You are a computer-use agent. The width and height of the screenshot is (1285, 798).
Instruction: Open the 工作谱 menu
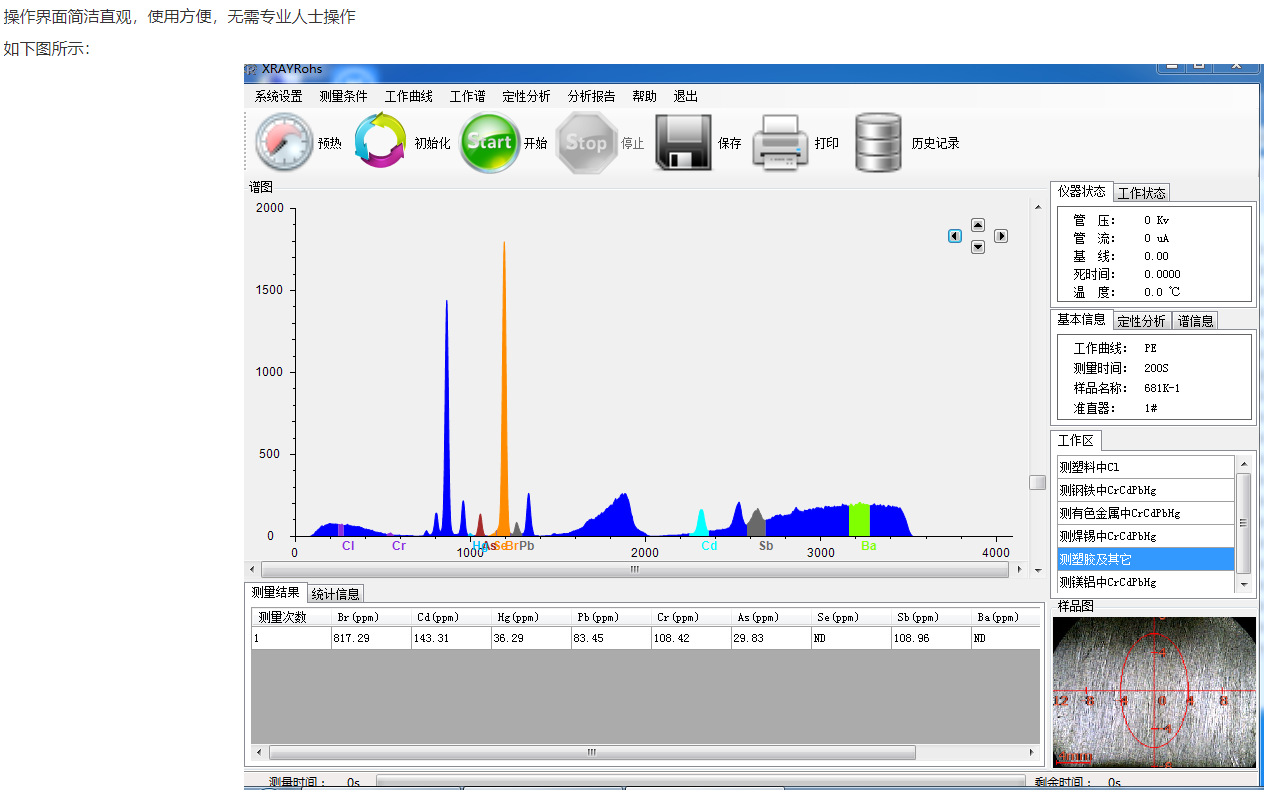coord(468,96)
